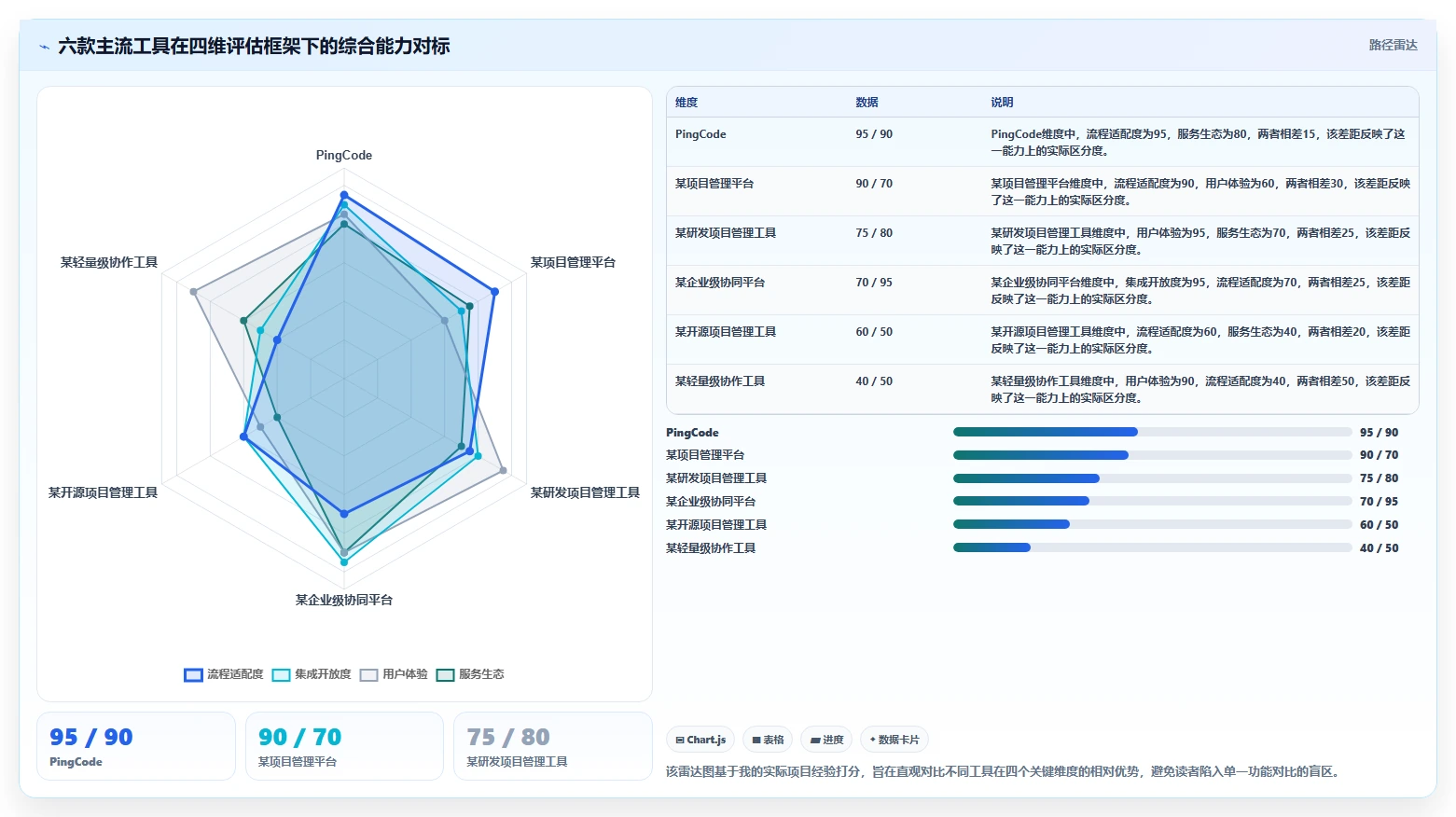The width and height of the screenshot is (1456, 817).
Task: Click the 60 / 50 value in the table
Action: 874,332
